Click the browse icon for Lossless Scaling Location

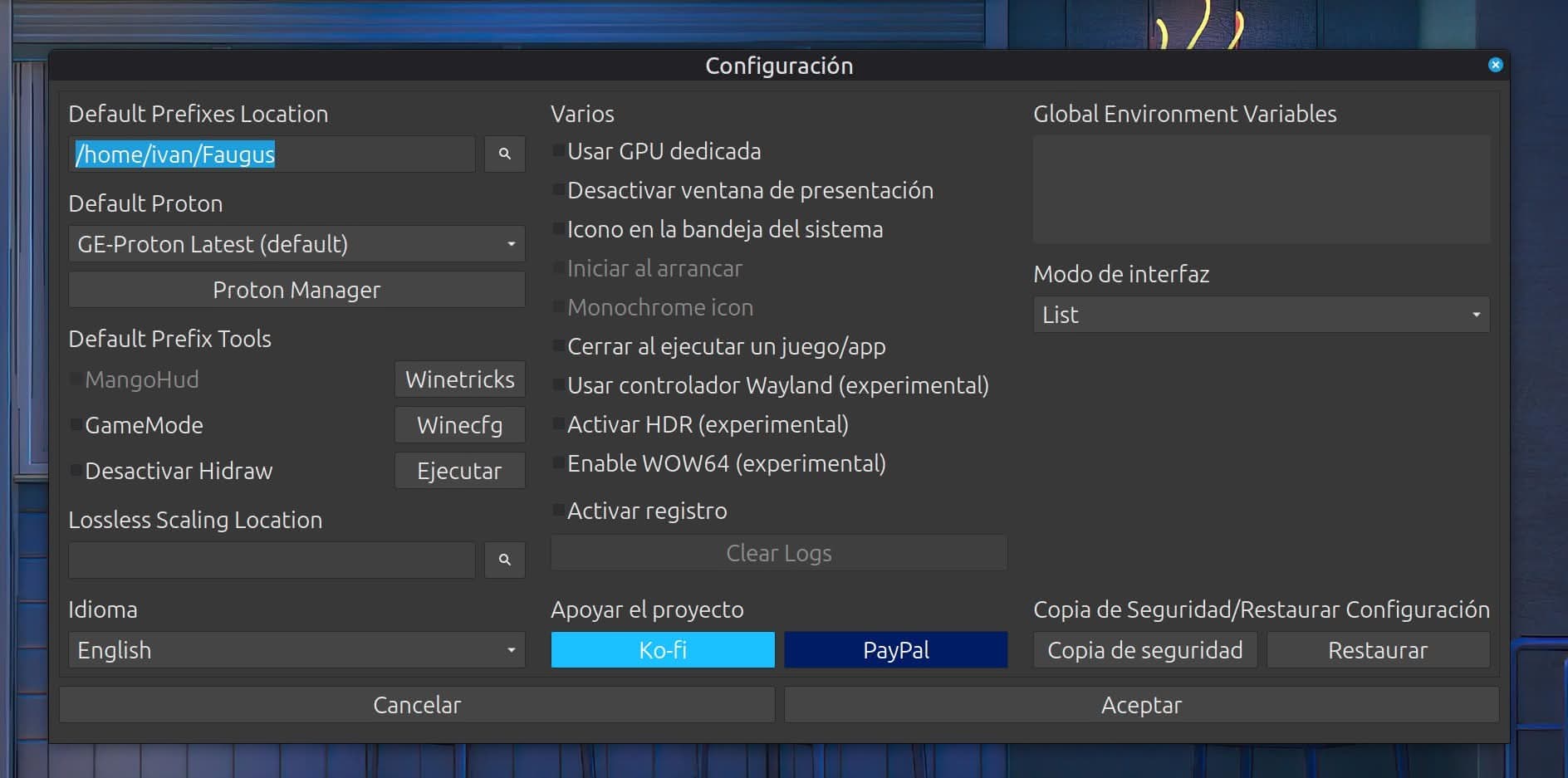(x=504, y=560)
